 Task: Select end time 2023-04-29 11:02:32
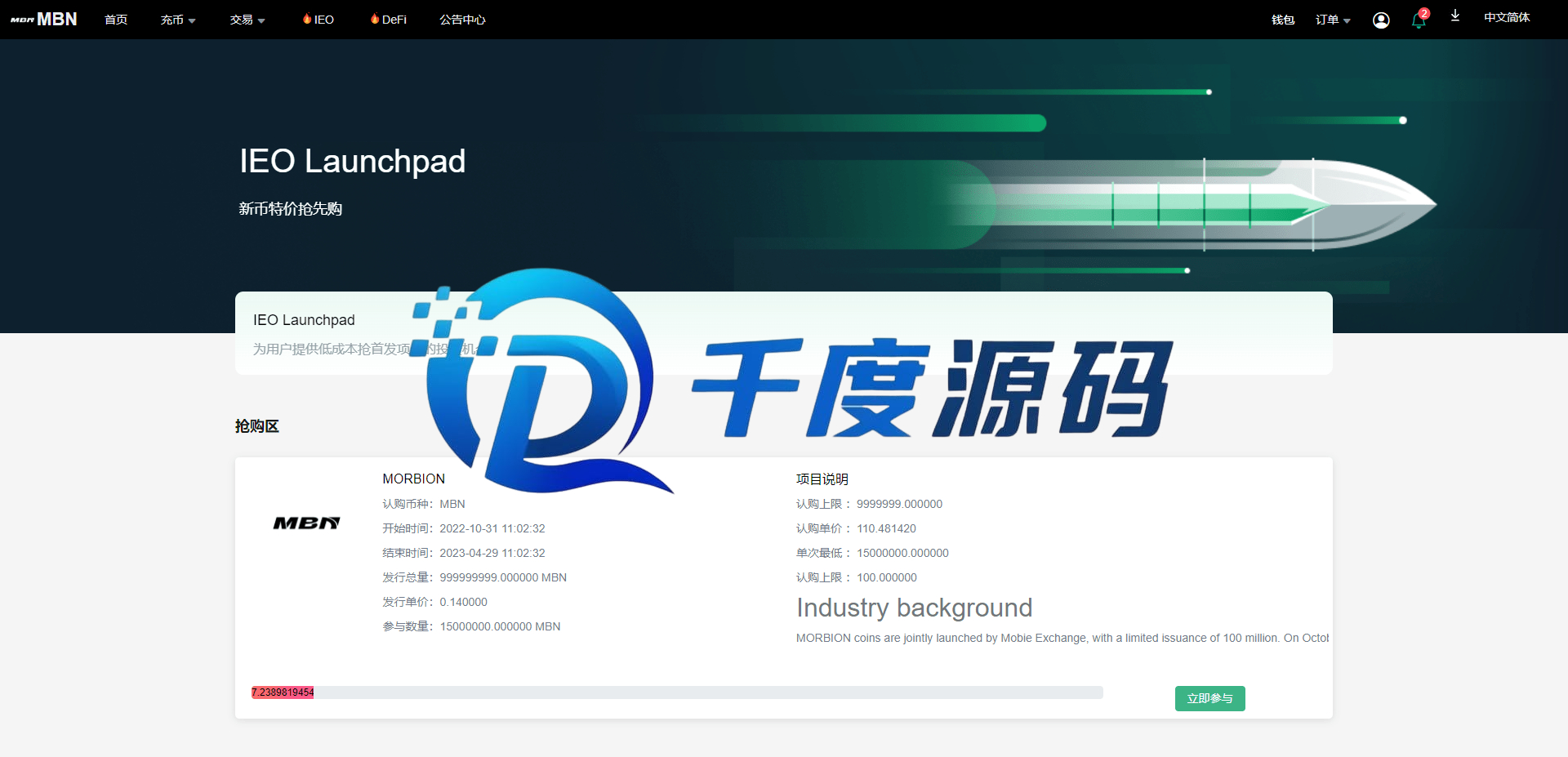coord(492,553)
